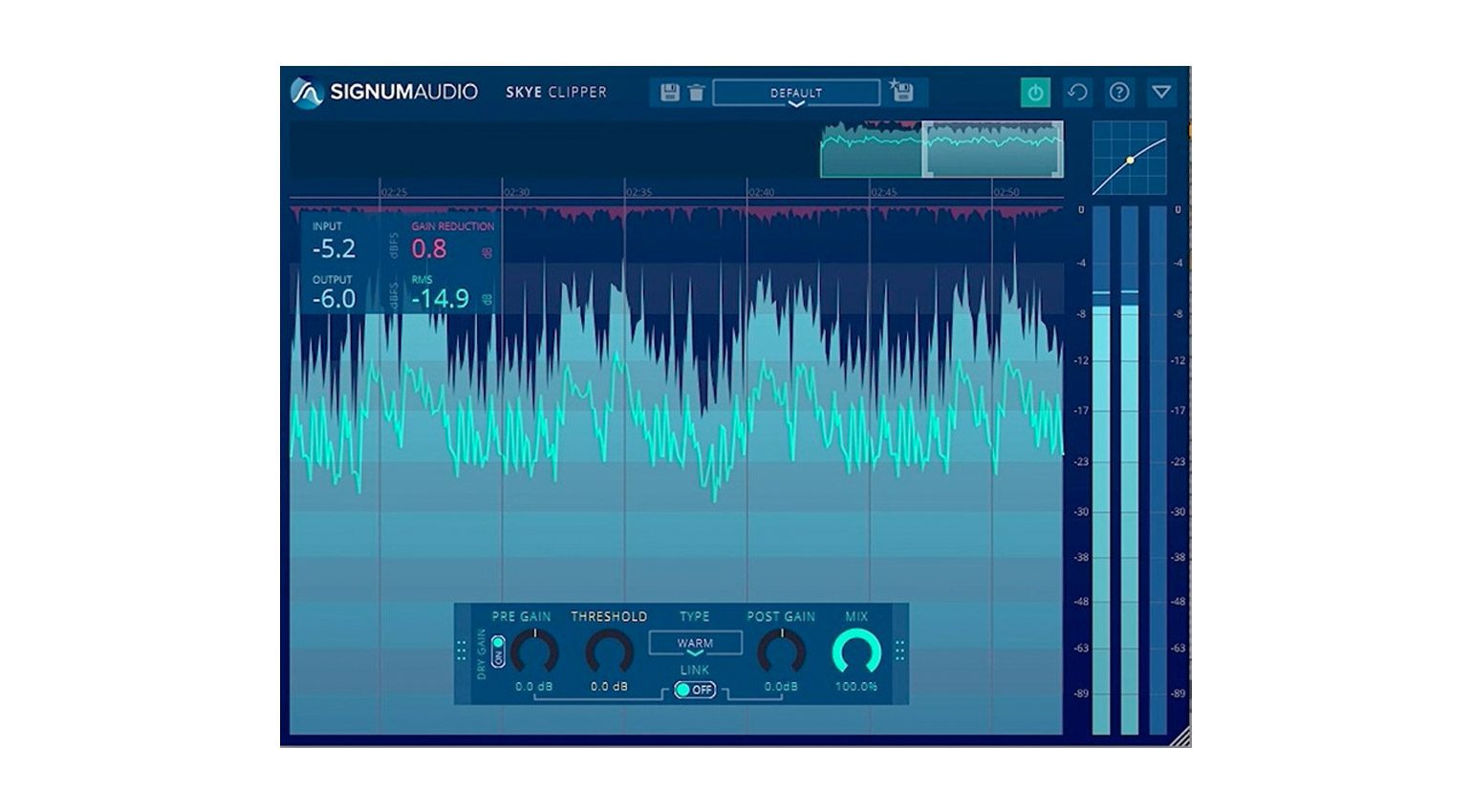
Task: Click the Threshold 0.0 dB value
Action: point(609,687)
